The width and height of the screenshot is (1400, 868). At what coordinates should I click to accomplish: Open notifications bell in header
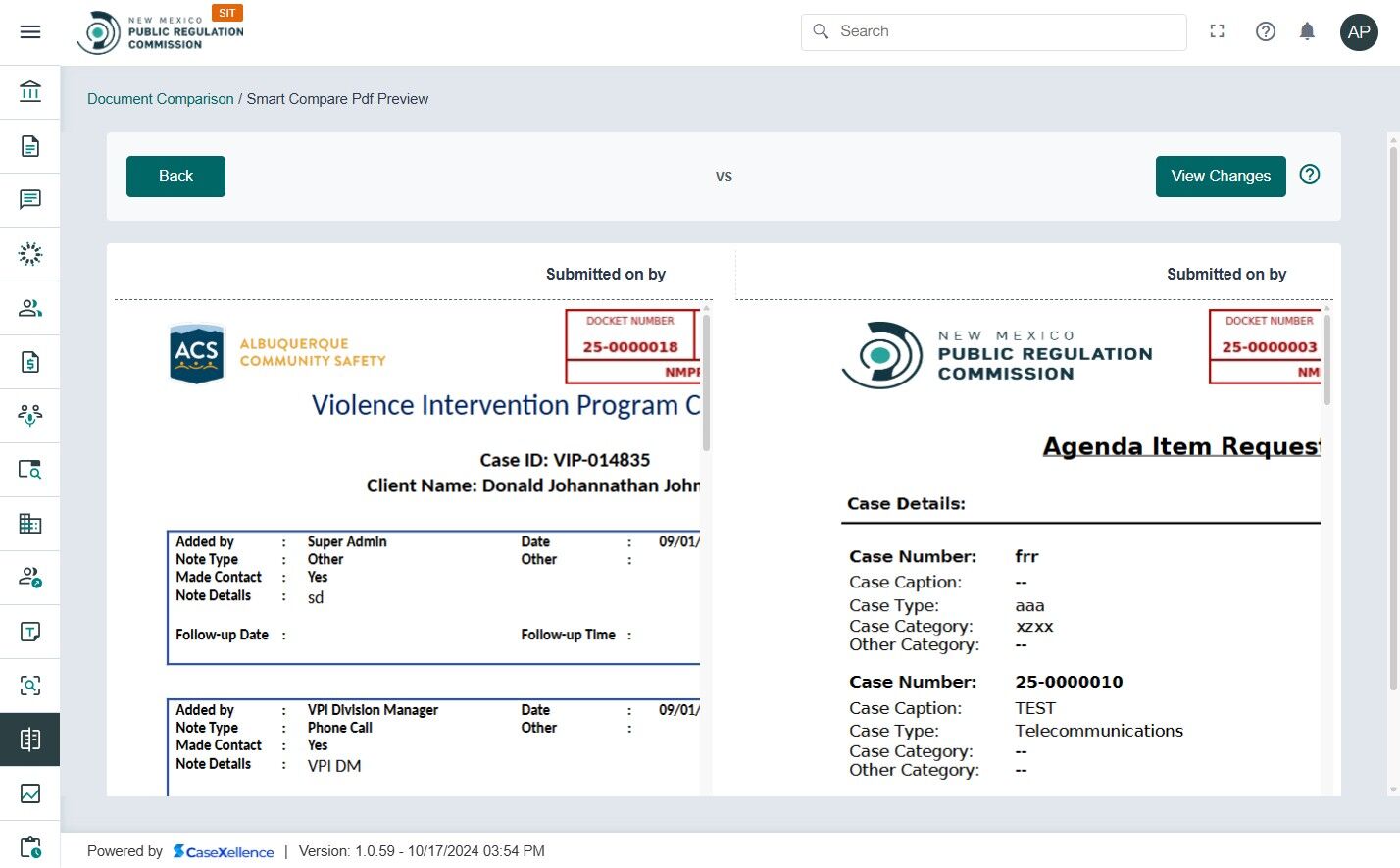pos(1307,31)
